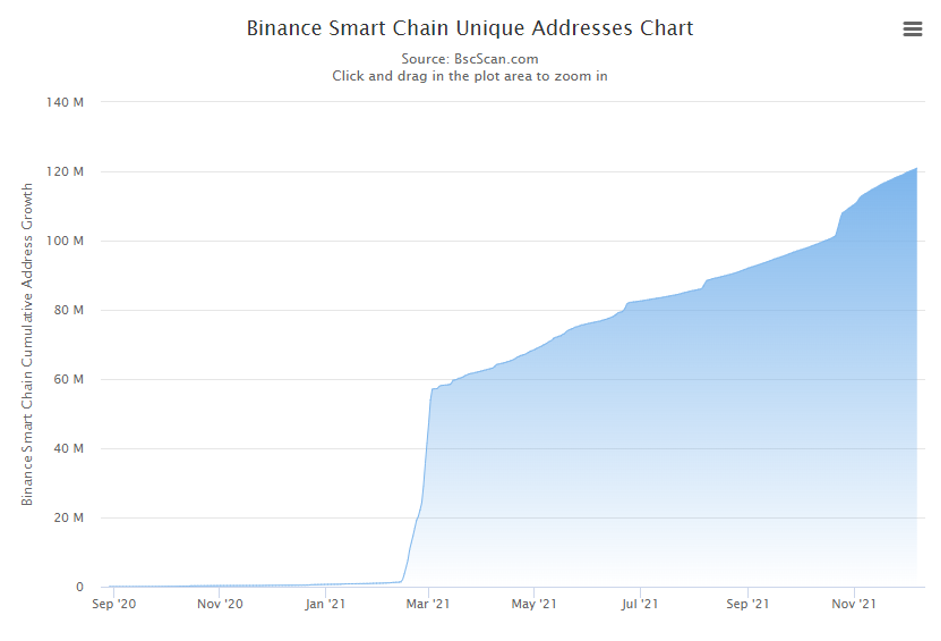Click the Cumulative Address Growth axis title

tap(28, 344)
